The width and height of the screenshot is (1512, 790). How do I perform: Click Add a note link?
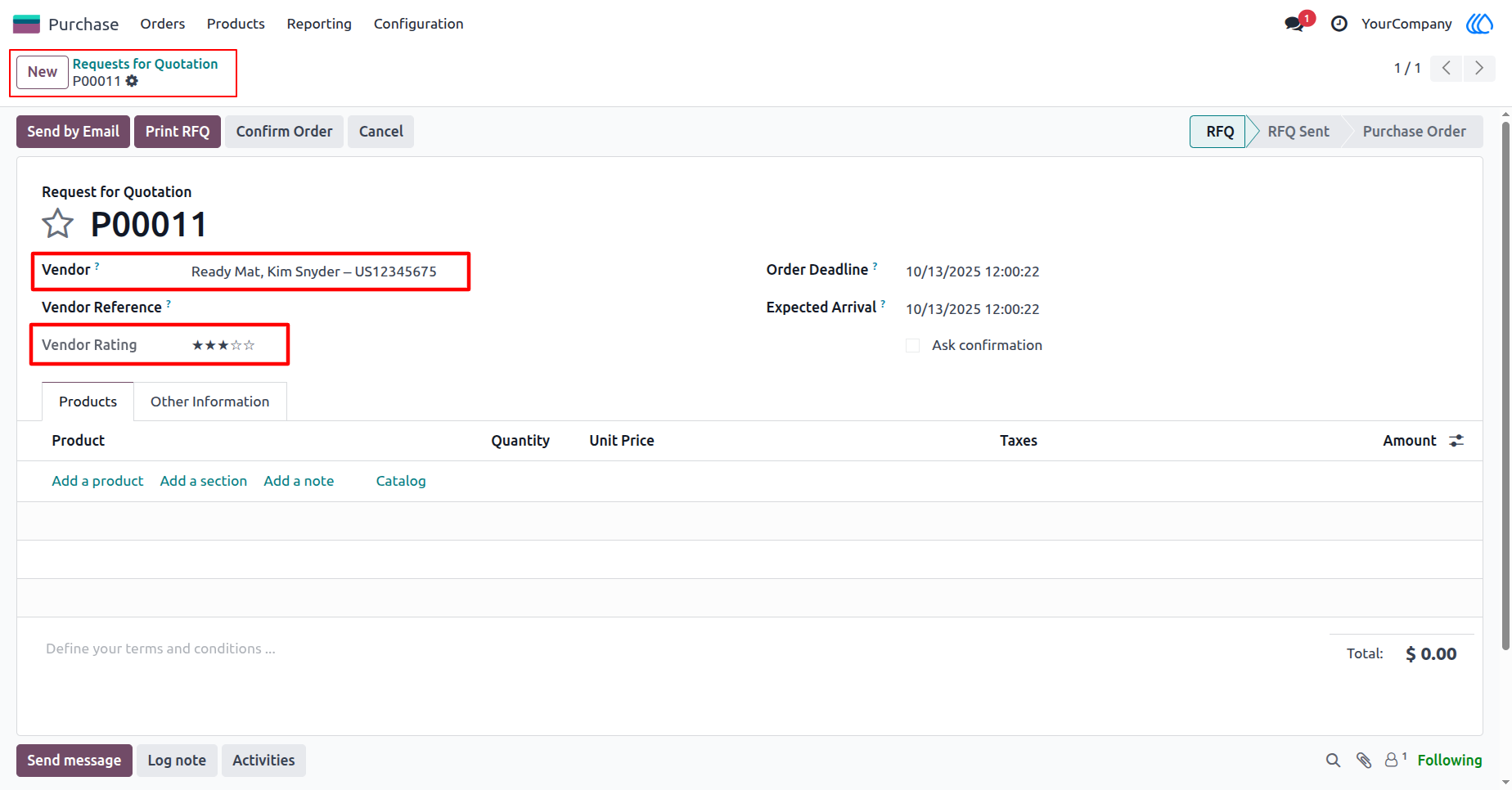[299, 481]
